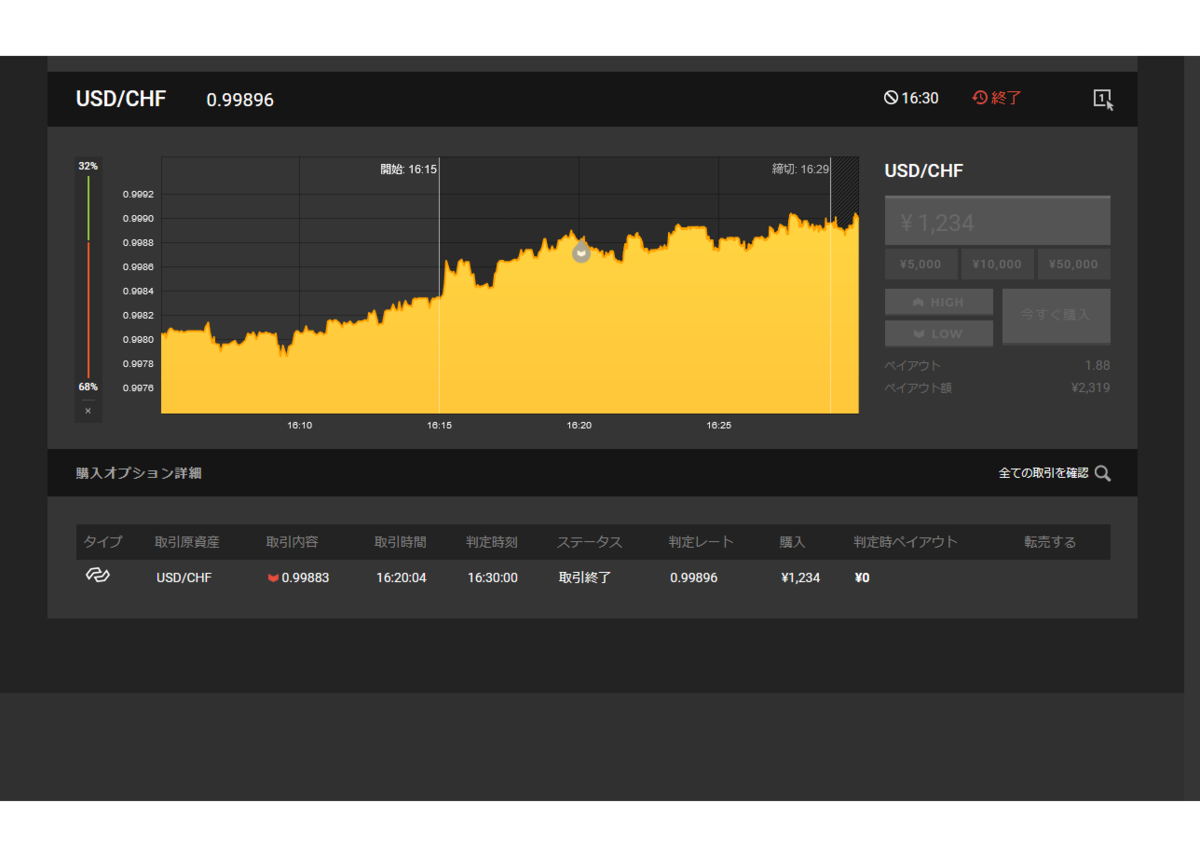Image resolution: width=1200 pixels, height=856 pixels.
Task: Click the 取引原資産 column header
Action: click(187, 542)
